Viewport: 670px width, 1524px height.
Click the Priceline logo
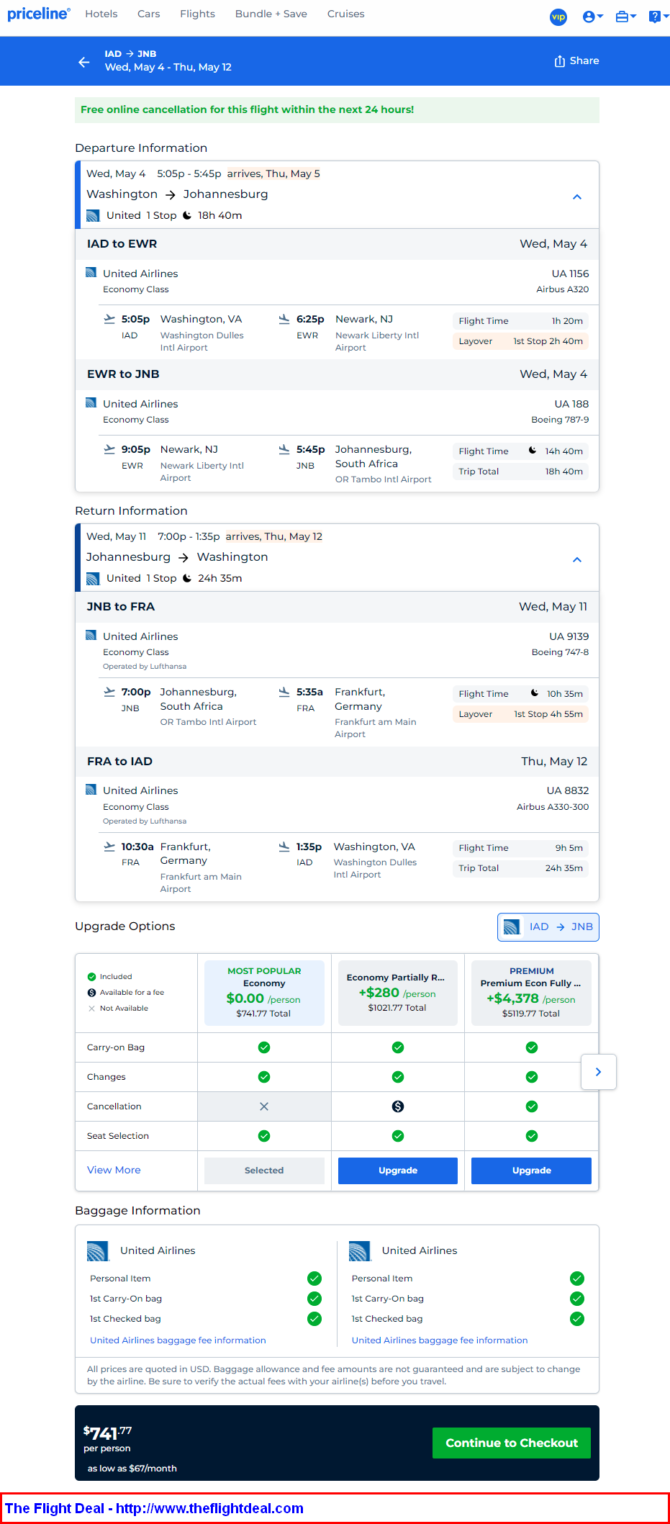coord(39,14)
